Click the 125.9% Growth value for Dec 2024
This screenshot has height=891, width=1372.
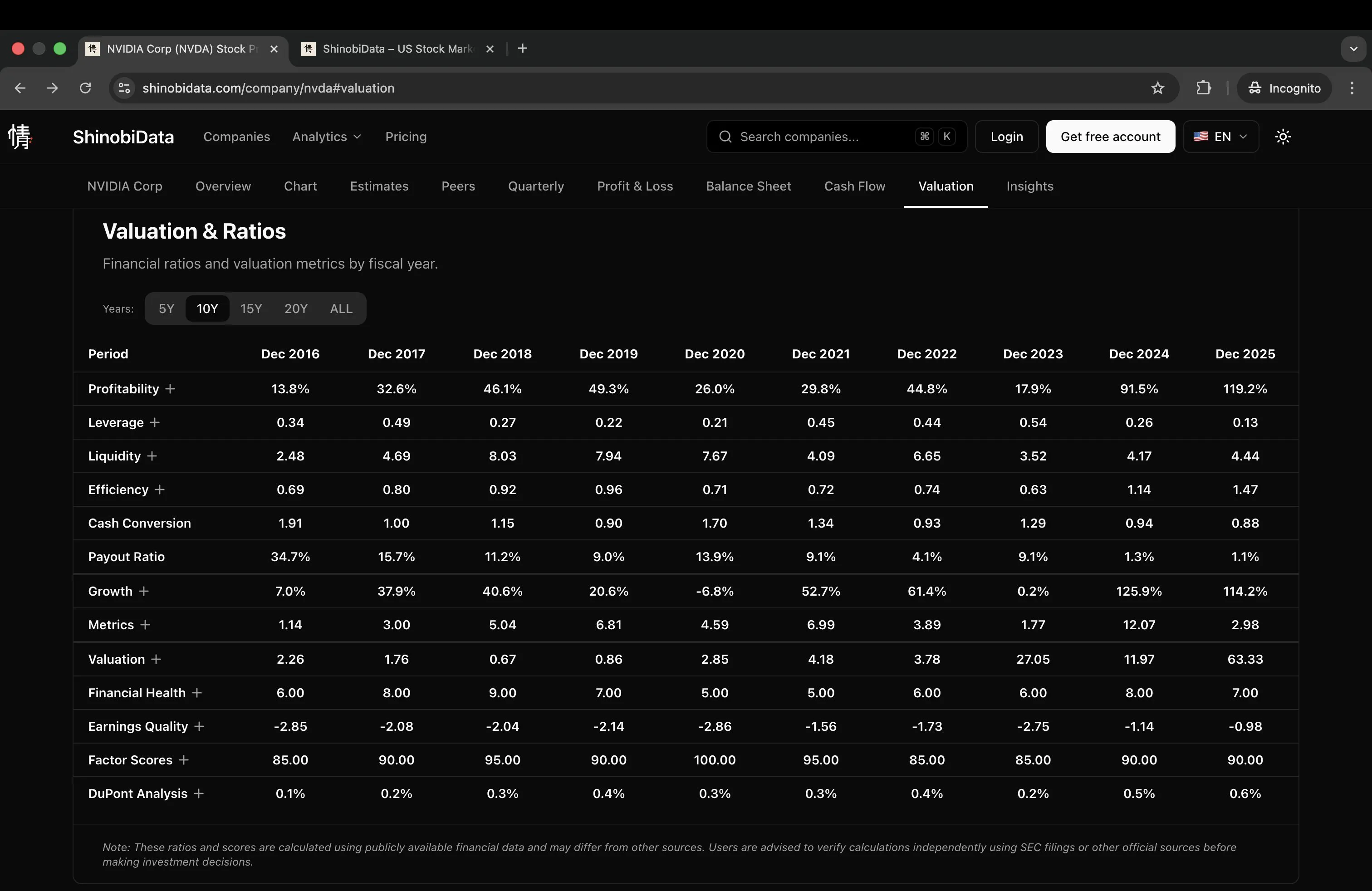tap(1138, 591)
